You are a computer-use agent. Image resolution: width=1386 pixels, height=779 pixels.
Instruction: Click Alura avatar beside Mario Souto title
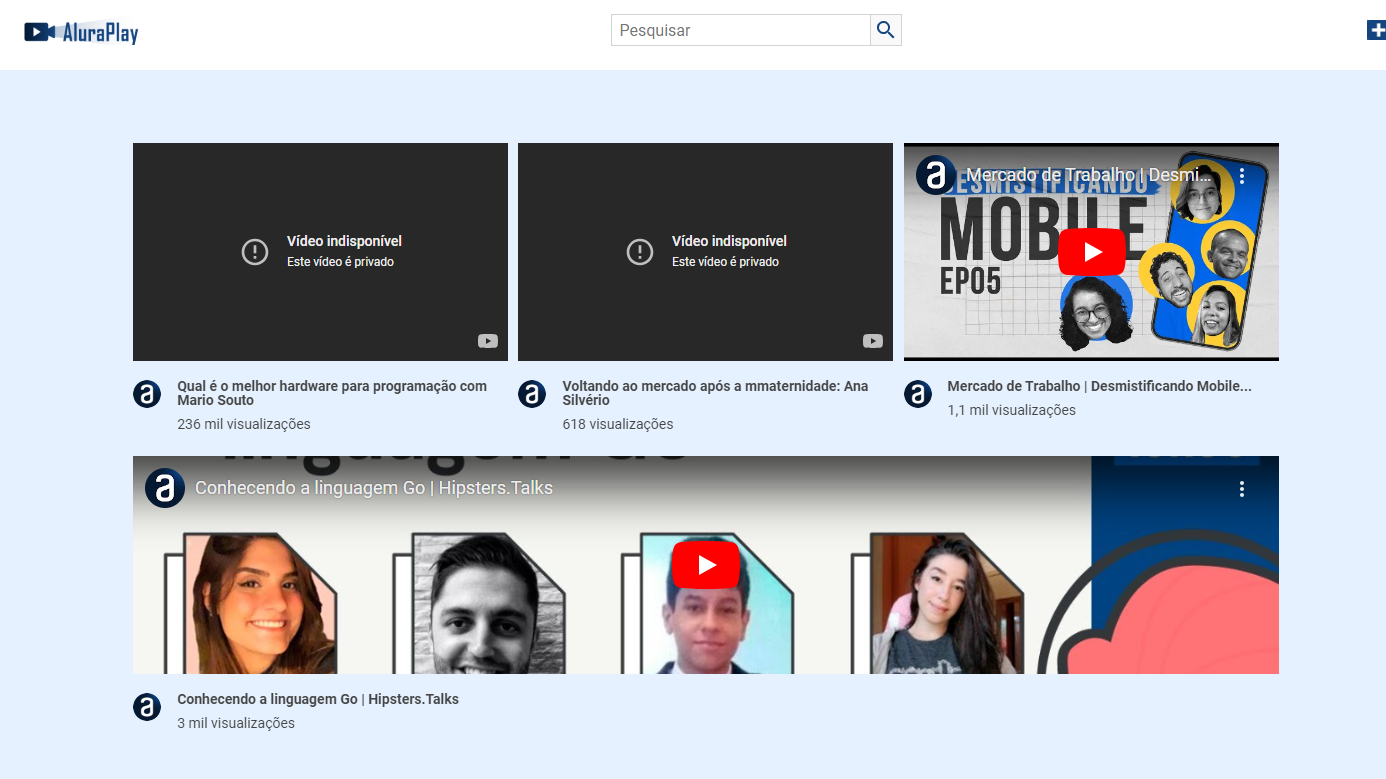[x=147, y=394]
